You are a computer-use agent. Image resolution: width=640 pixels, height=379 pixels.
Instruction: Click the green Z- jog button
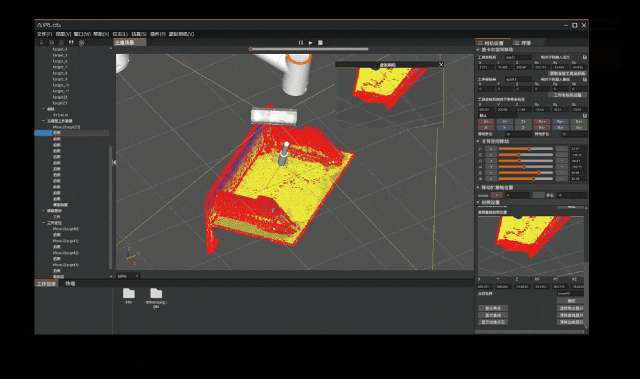(x=523, y=127)
